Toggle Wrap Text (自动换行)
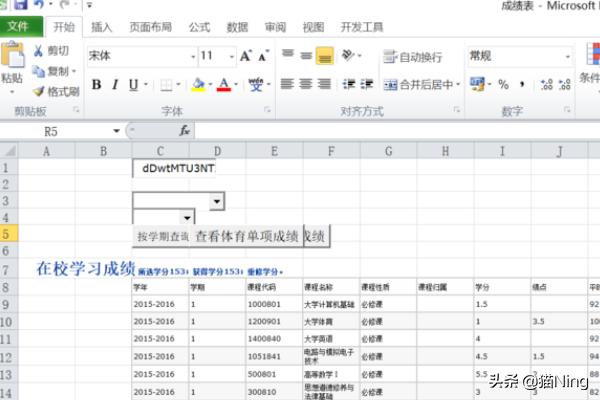600x400 pixels. [411, 57]
